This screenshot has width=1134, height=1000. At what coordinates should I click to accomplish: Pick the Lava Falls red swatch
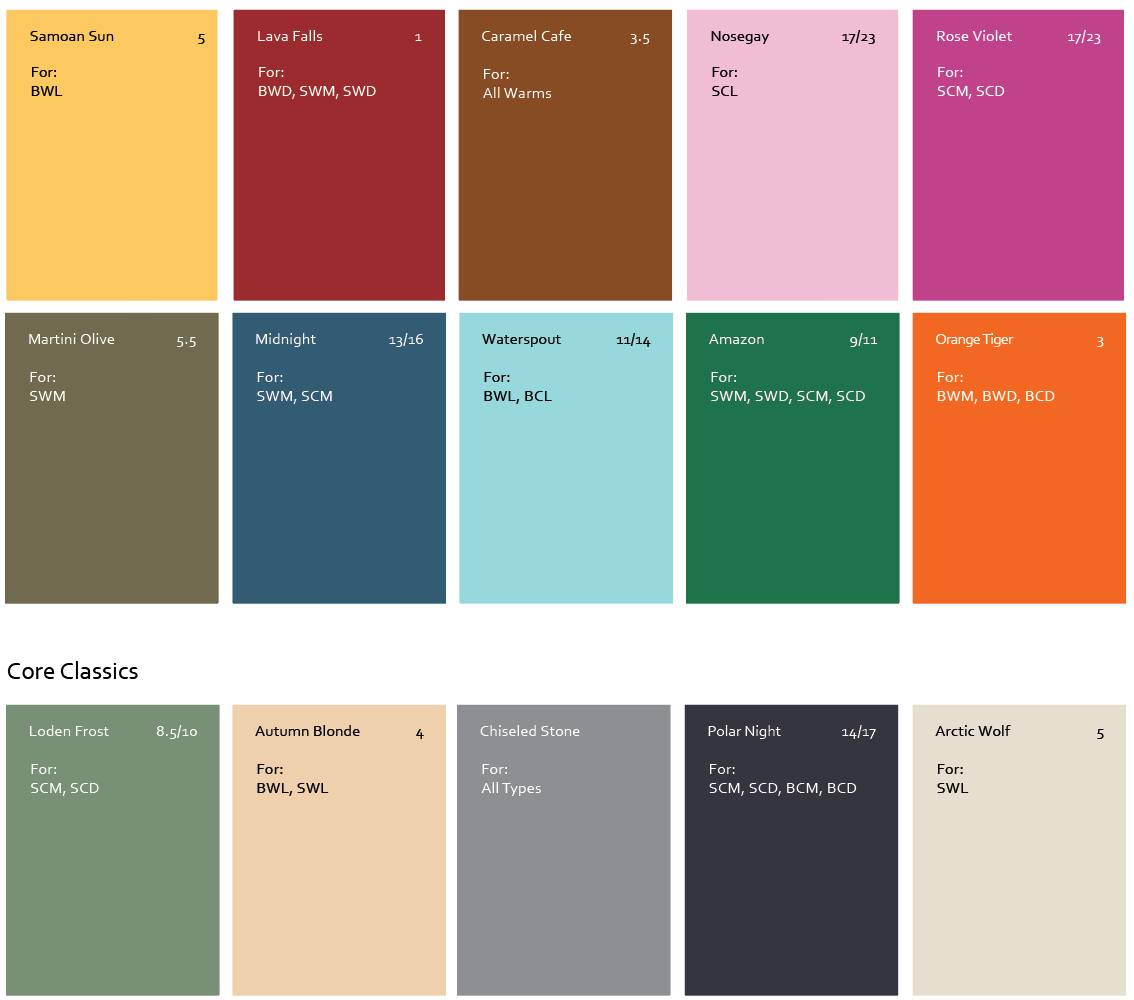[x=339, y=155]
